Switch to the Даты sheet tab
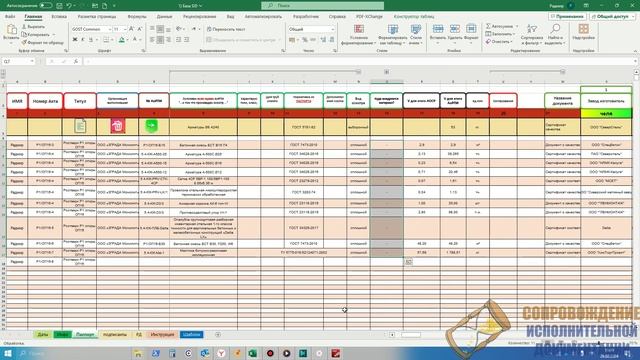 (42, 334)
